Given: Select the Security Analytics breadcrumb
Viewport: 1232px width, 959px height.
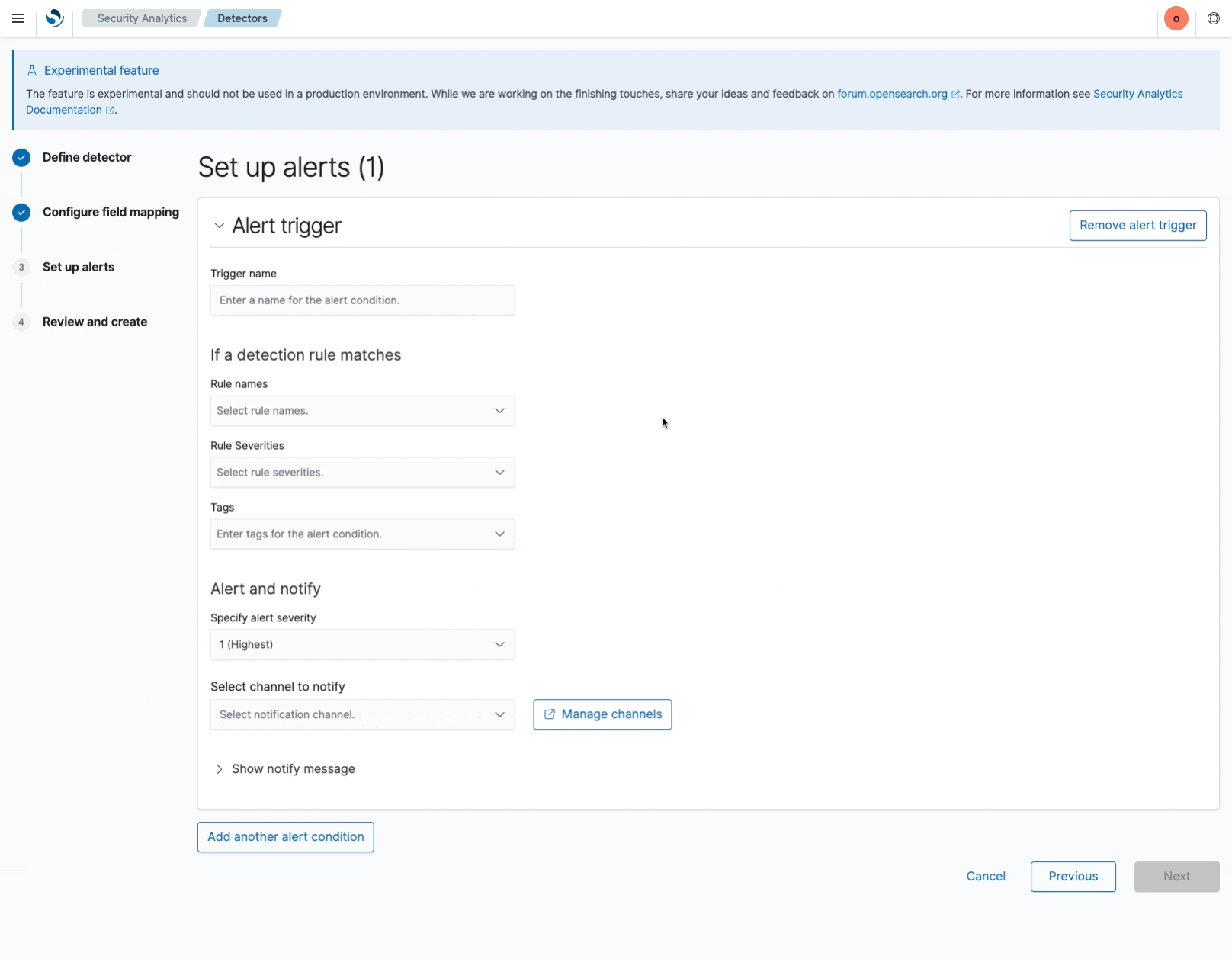Looking at the screenshot, I should pos(141,18).
